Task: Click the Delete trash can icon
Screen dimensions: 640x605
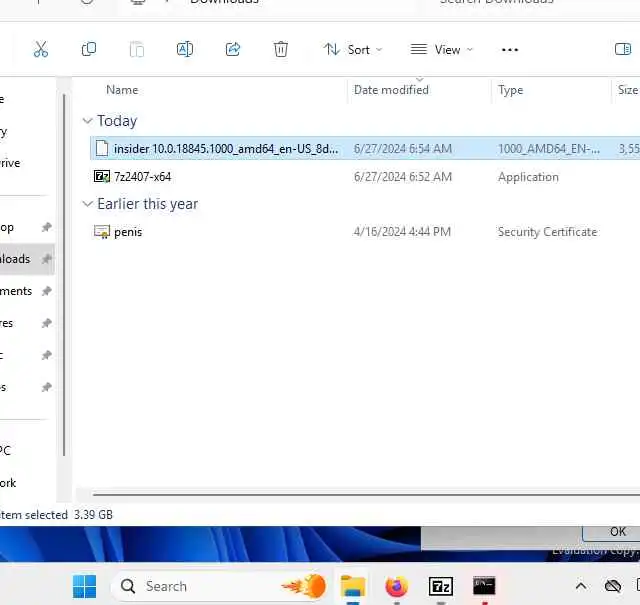Action: (x=281, y=49)
